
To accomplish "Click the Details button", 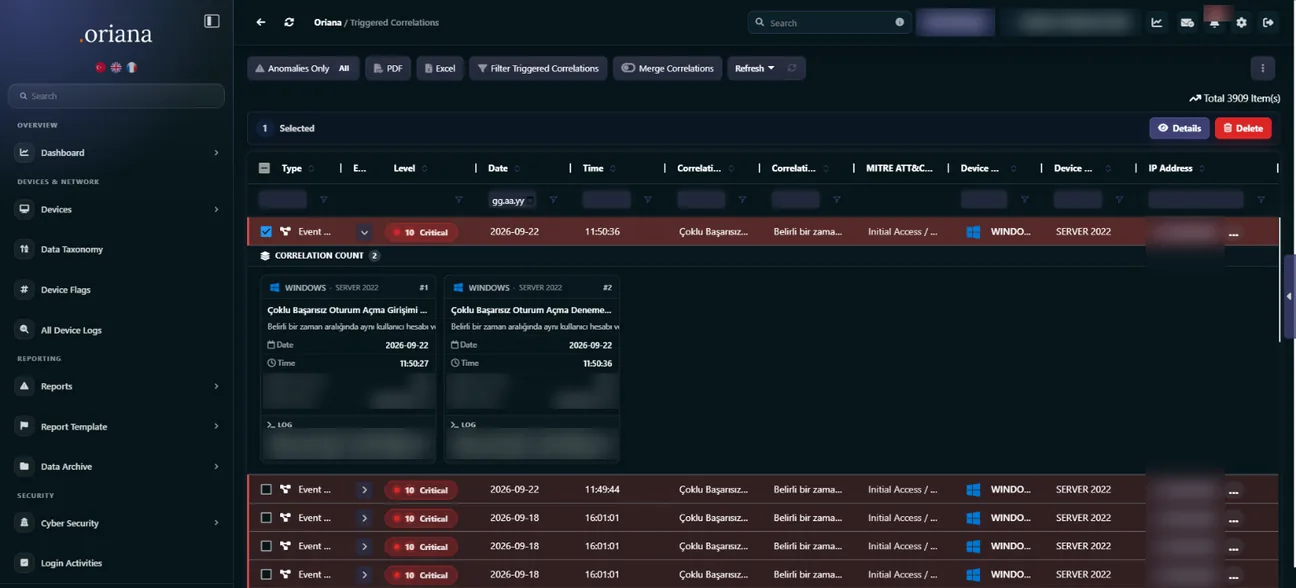I will click(x=1179, y=128).
